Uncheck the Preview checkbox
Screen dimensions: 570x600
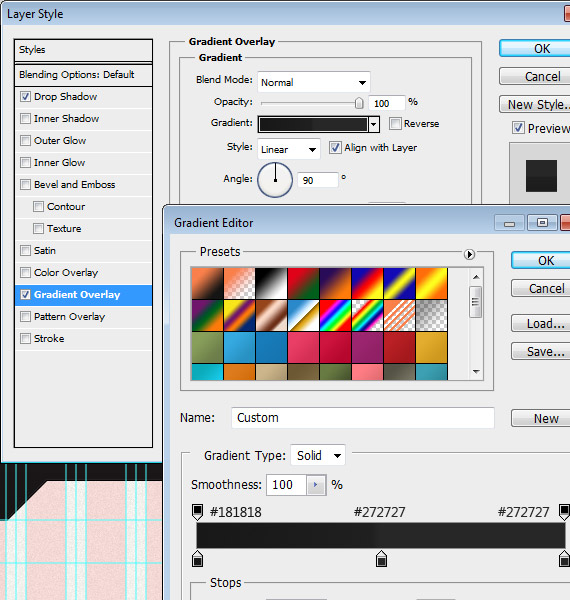point(518,128)
